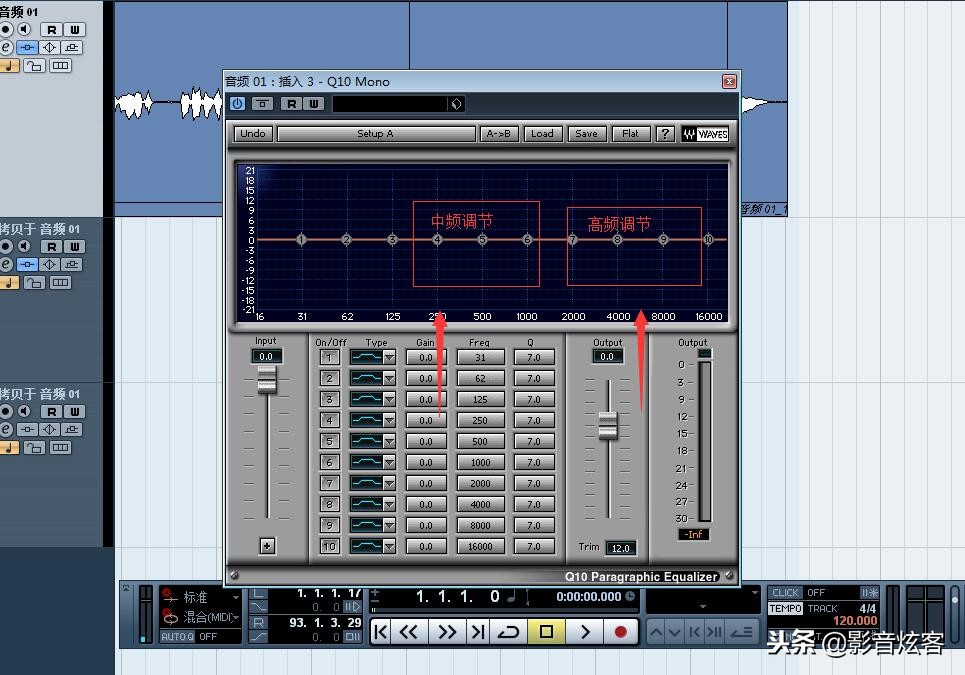The width and height of the screenshot is (965, 675).
Task: Click the Stop transport button
Action: pyautogui.click(x=546, y=632)
